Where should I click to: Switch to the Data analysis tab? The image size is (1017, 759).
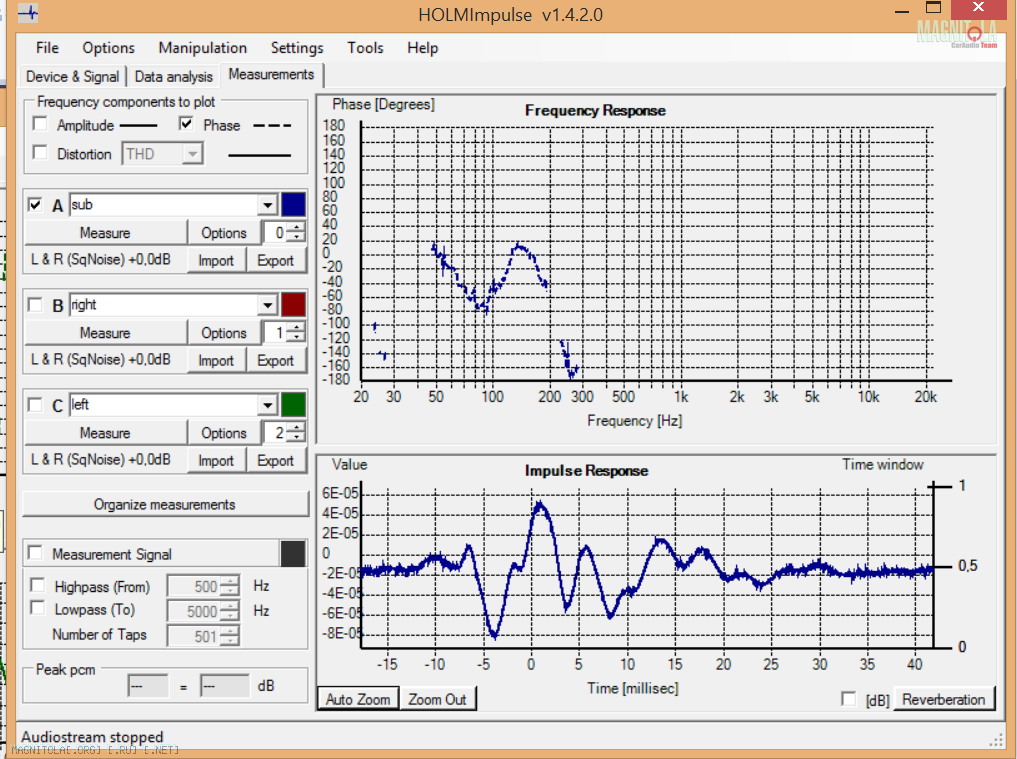coord(174,77)
